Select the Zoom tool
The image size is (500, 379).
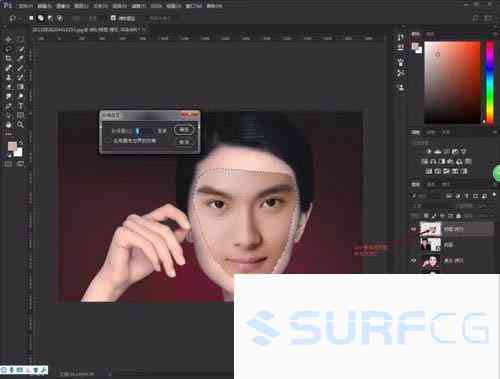click(x=20, y=125)
